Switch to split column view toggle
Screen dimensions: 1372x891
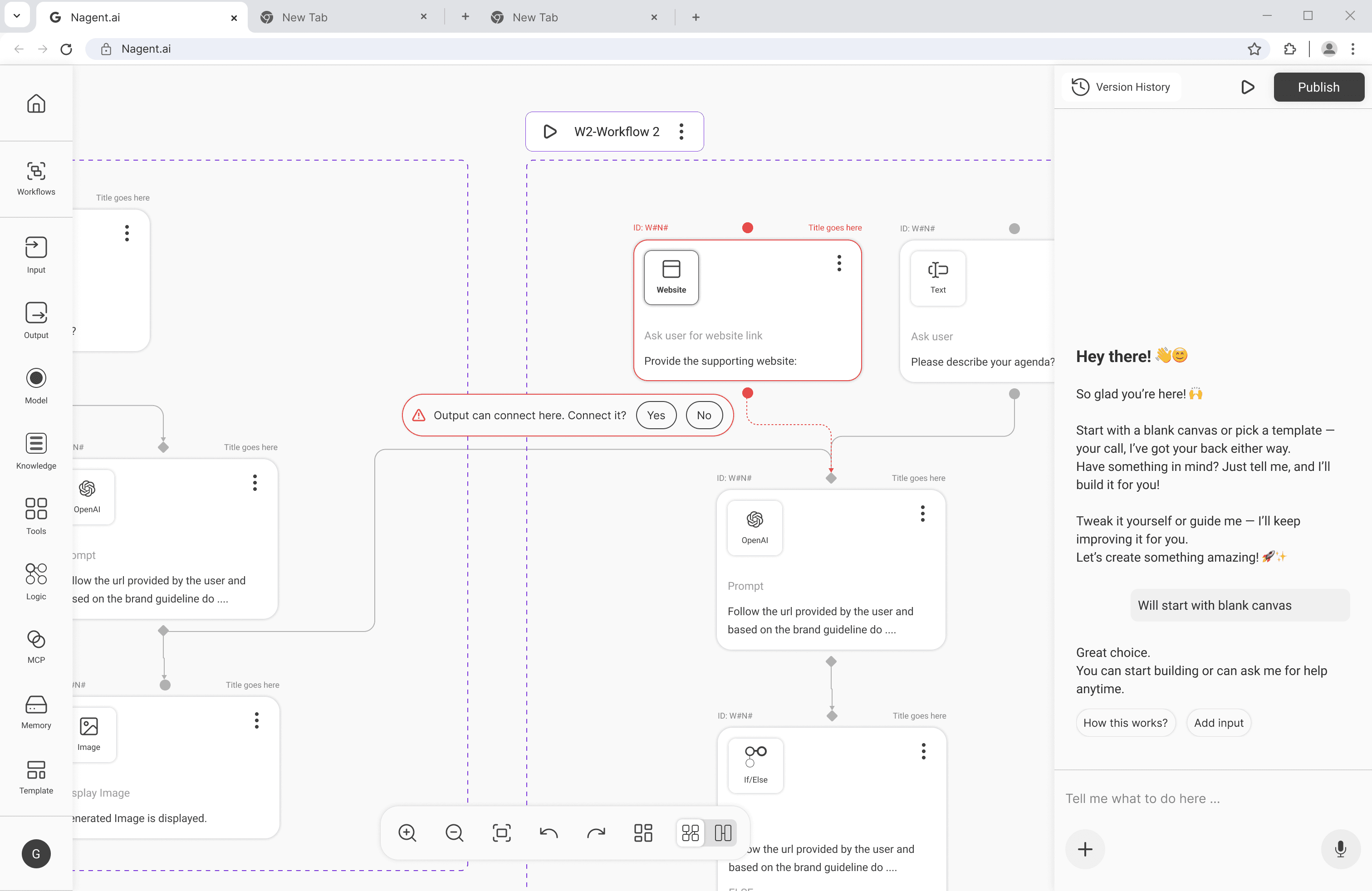tap(723, 833)
